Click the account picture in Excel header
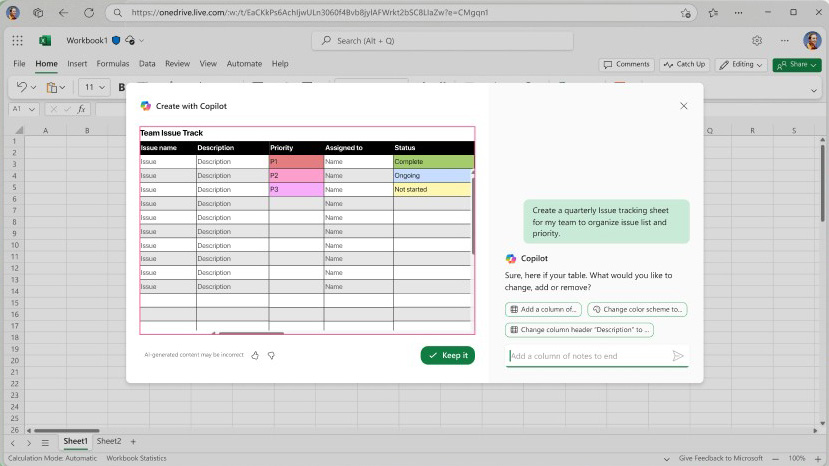 [x=812, y=40]
